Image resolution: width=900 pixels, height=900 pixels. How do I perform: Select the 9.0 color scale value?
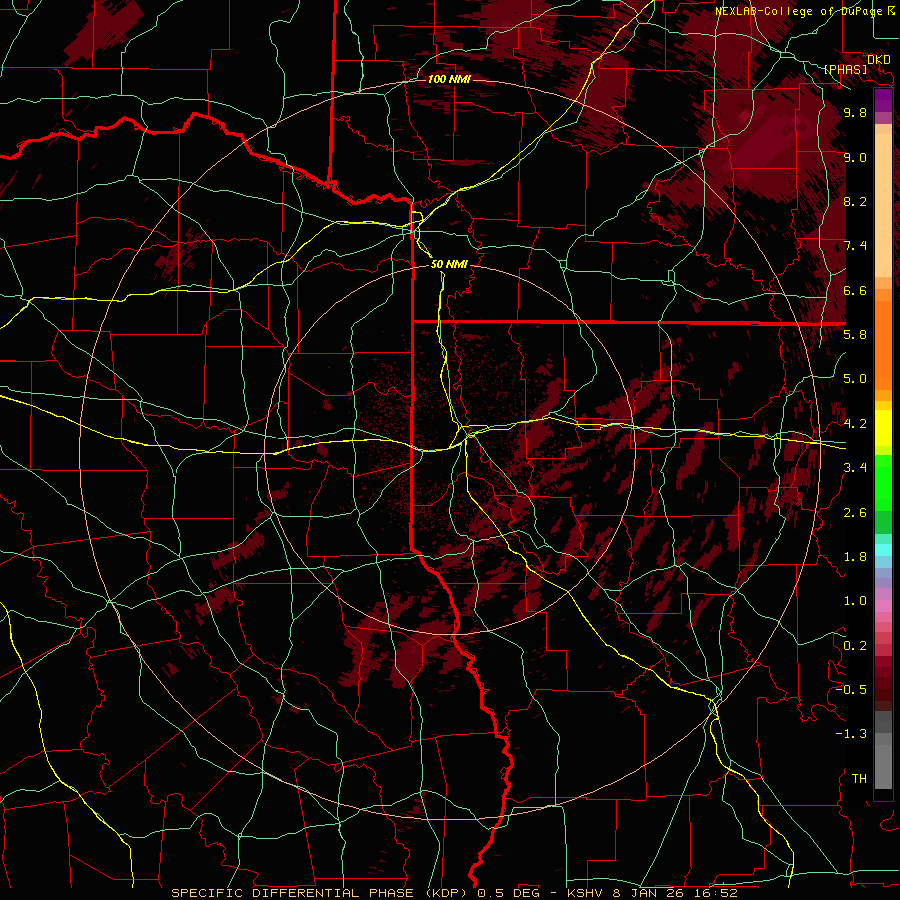coord(855,158)
